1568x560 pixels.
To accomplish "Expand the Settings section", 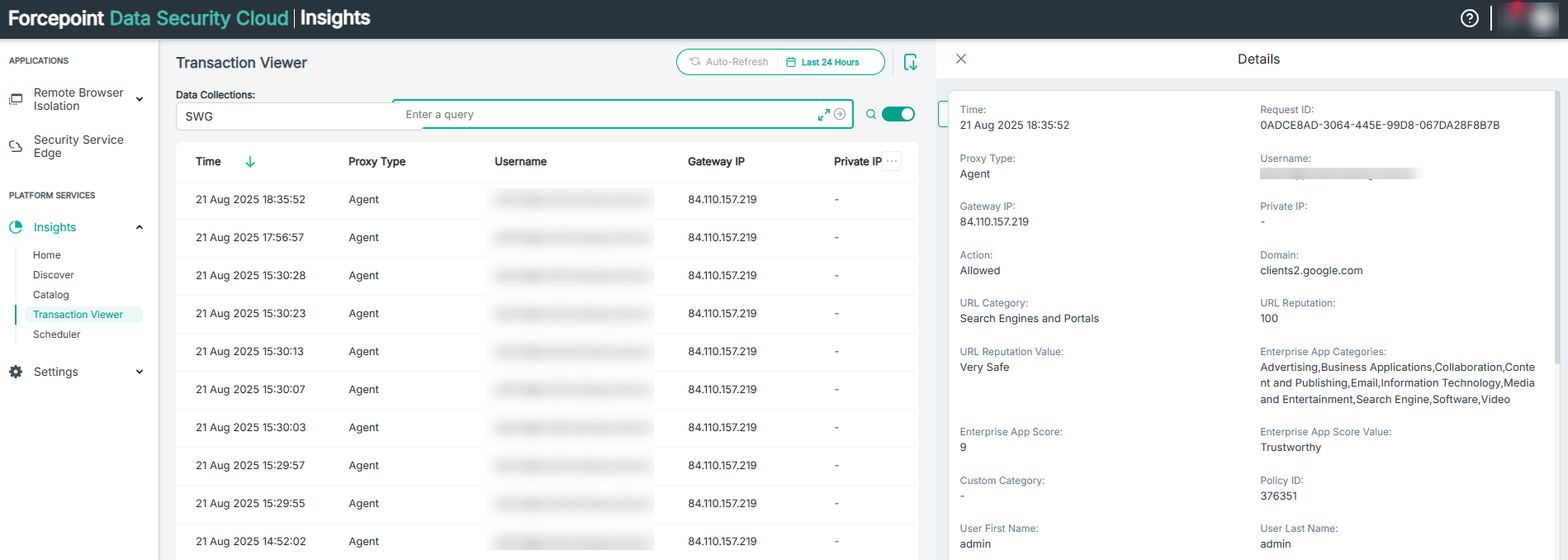I will (x=139, y=372).
